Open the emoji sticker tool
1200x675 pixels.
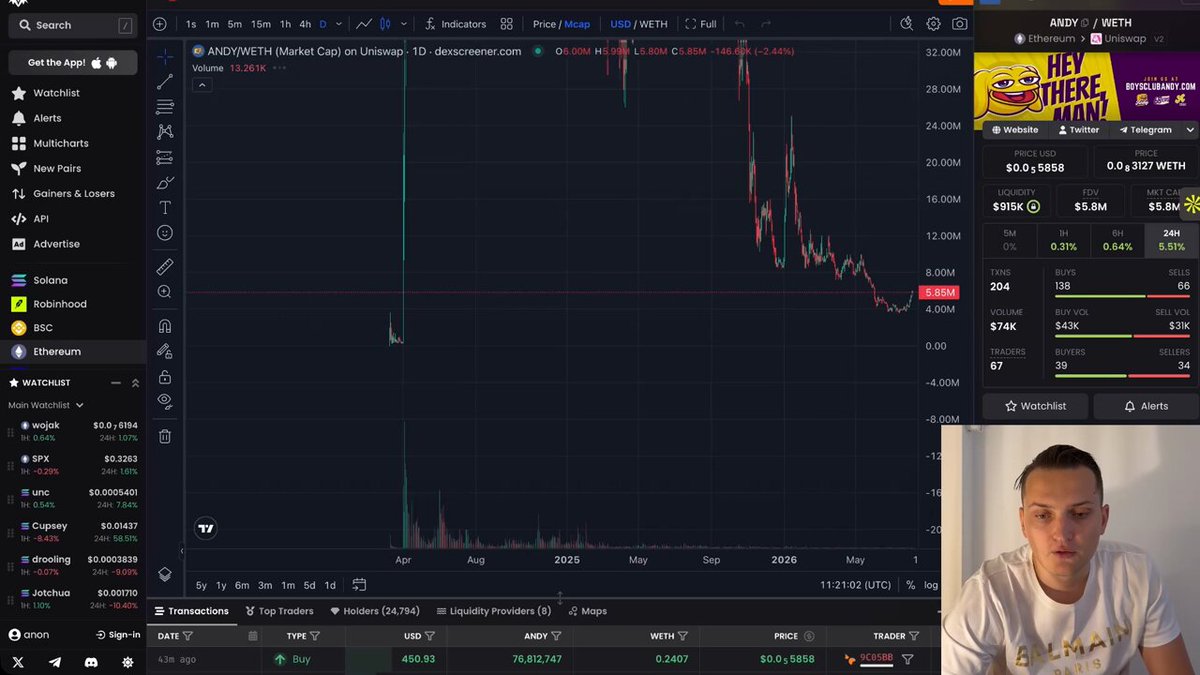click(165, 233)
